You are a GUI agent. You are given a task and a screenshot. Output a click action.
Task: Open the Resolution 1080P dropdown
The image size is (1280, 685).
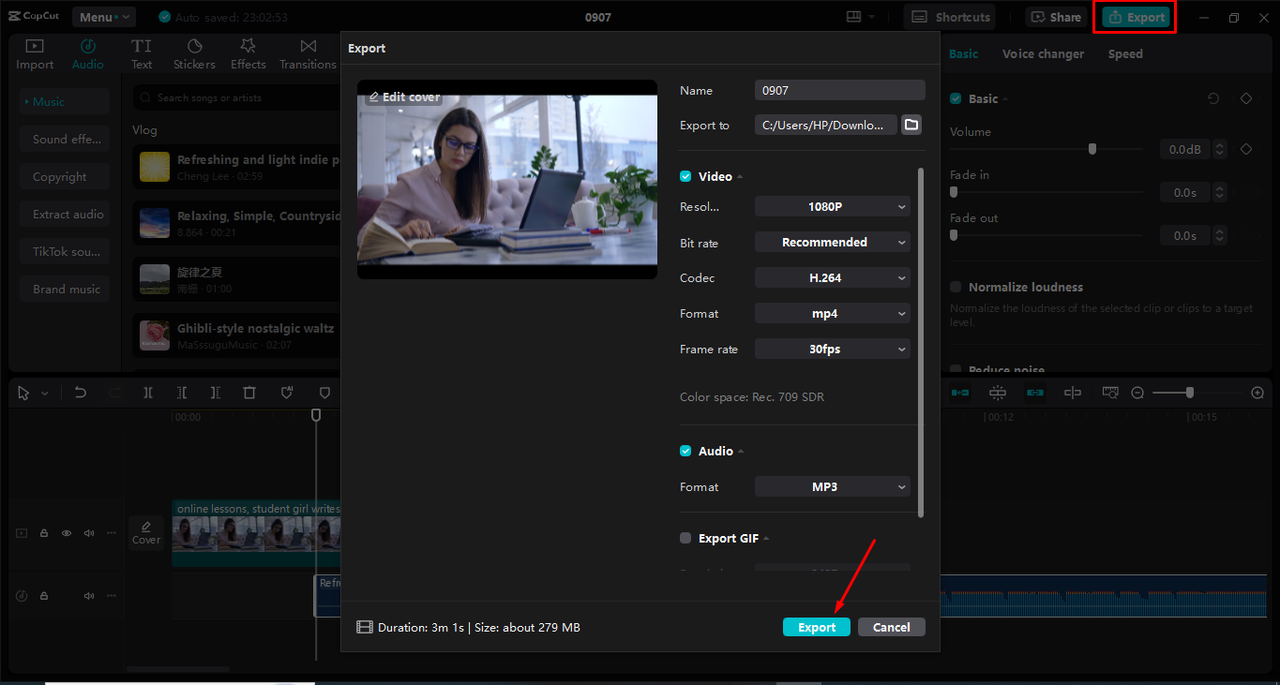(833, 207)
